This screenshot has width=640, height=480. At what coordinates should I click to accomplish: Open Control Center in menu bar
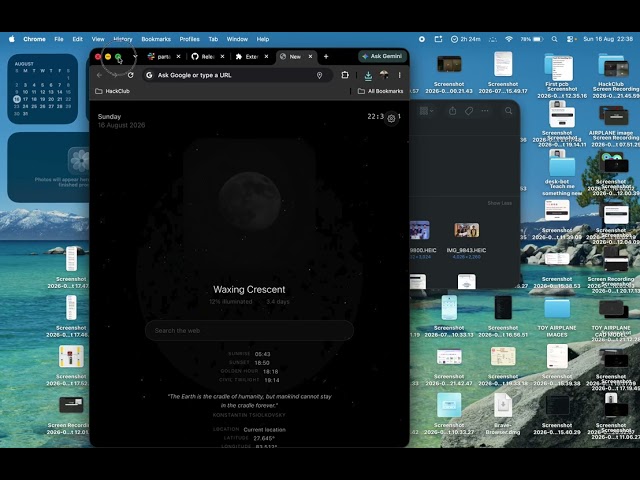571,39
